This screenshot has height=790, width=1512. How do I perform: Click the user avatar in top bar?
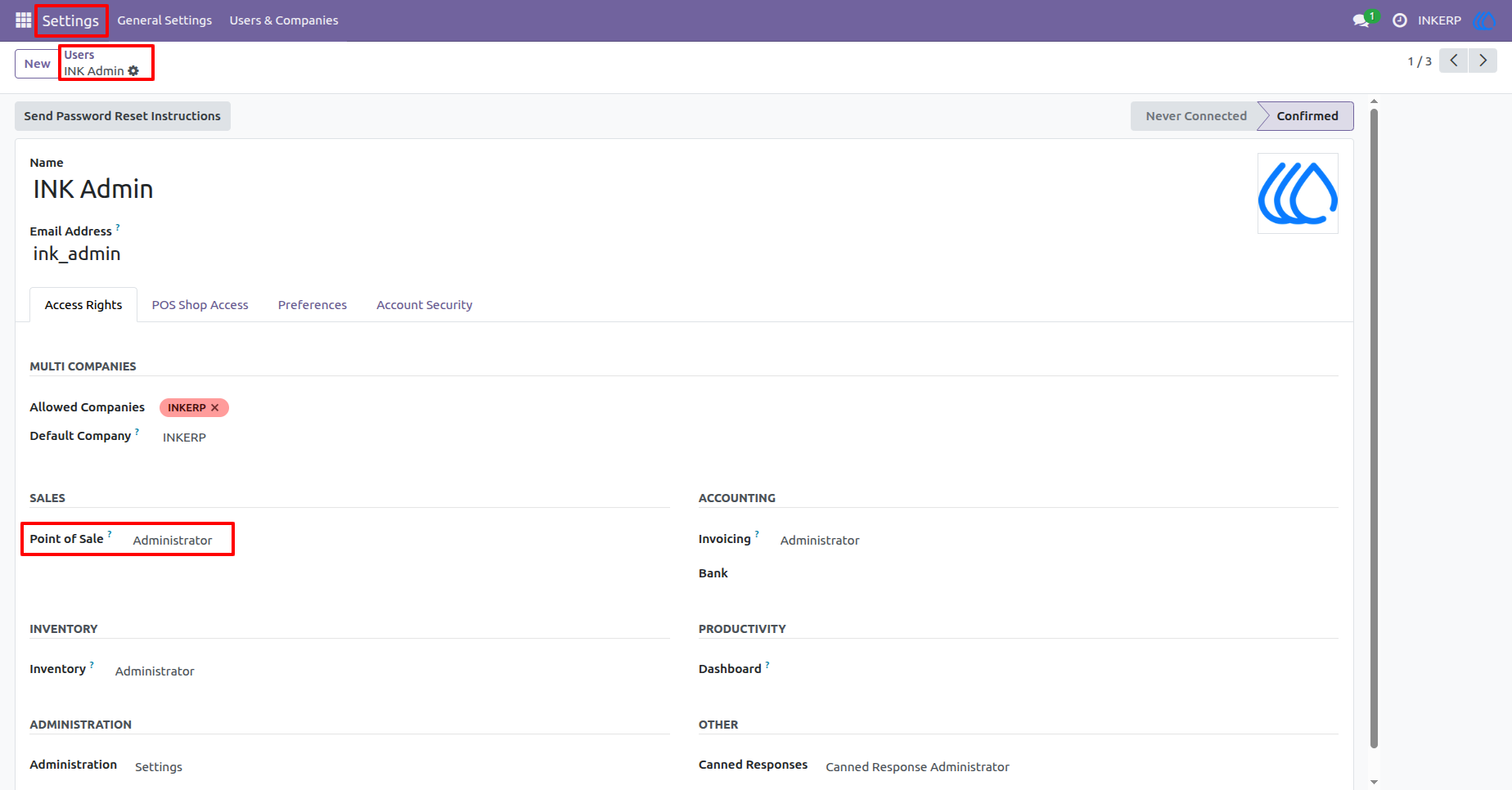tap(1483, 20)
